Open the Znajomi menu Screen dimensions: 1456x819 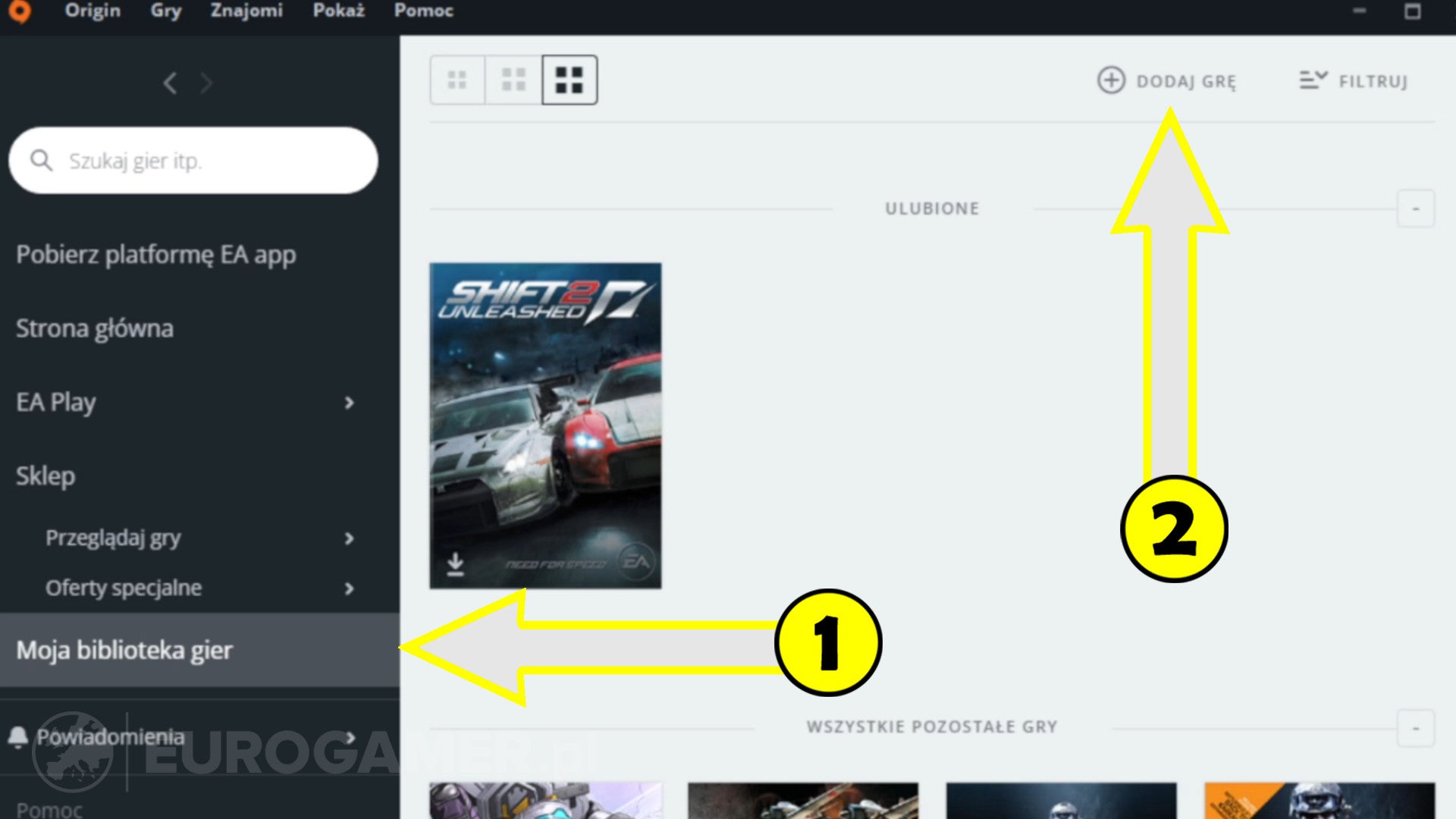tap(246, 11)
